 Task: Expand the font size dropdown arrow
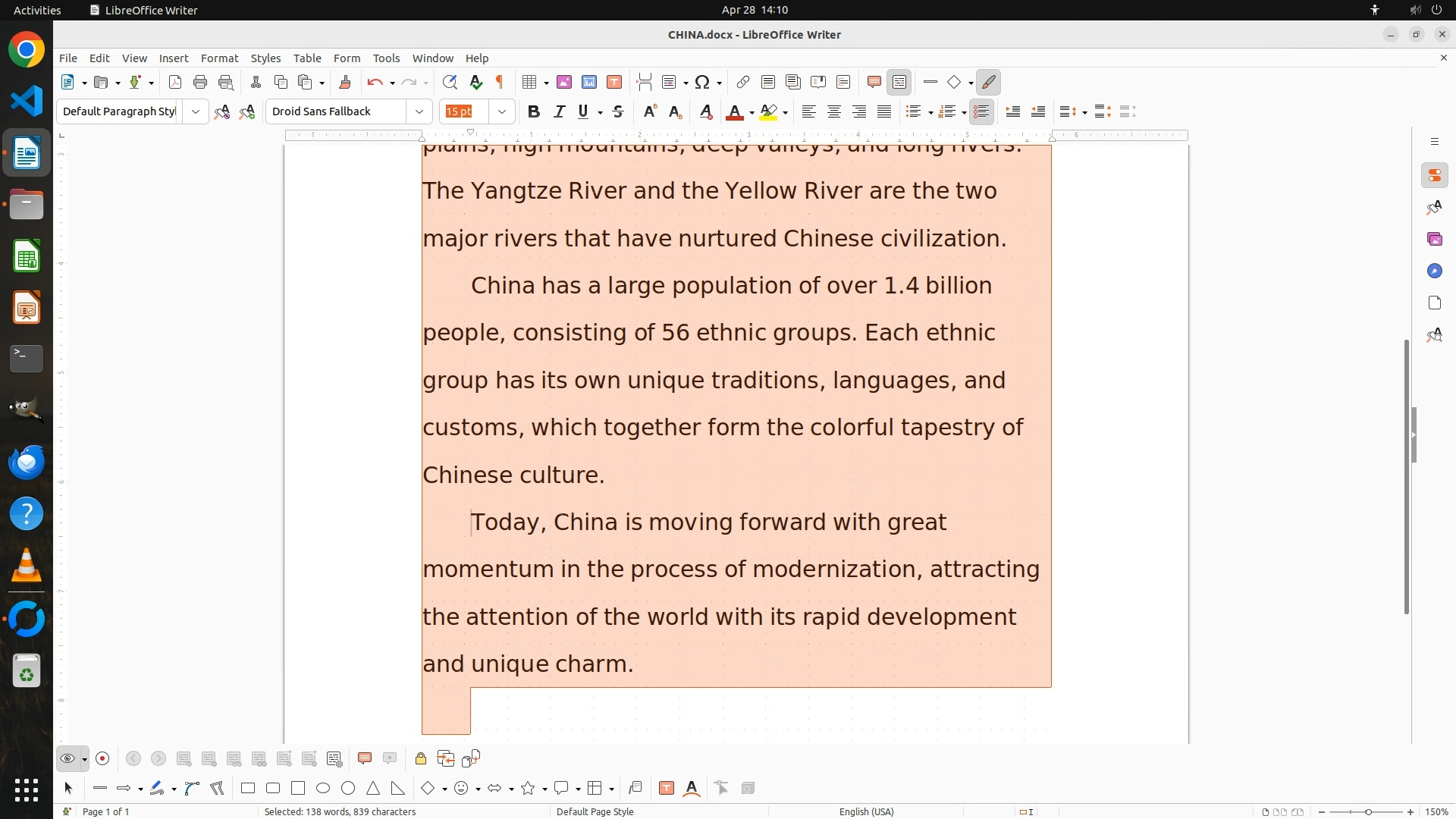502,111
